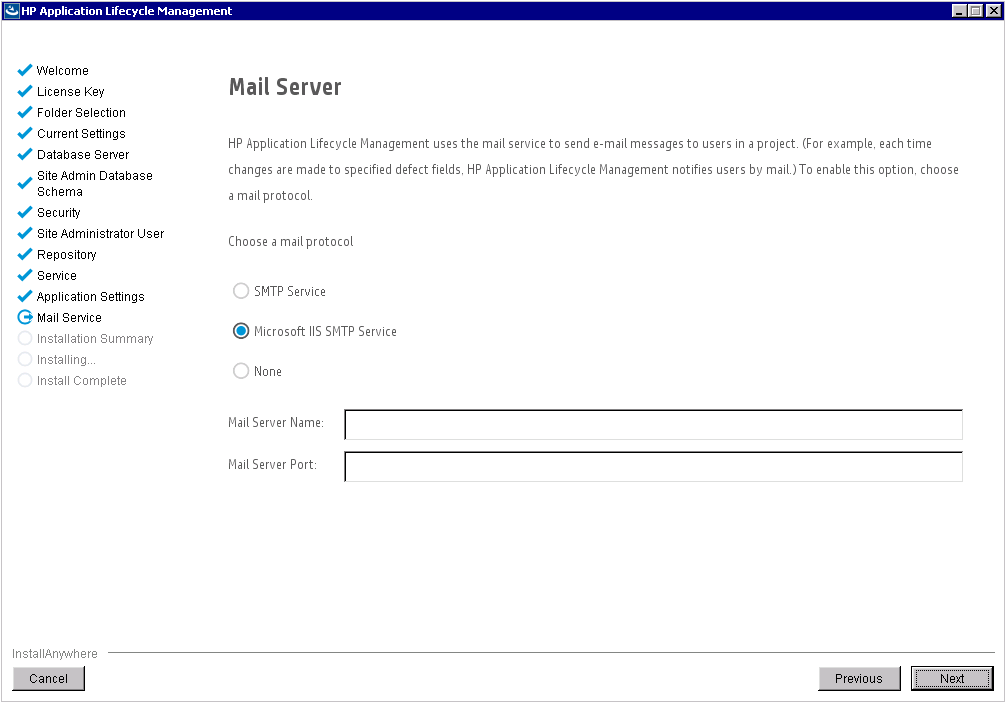The width and height of the screenshot is (1005, 702).
Task: Maximize the installer window
Action: coord(975,10)
